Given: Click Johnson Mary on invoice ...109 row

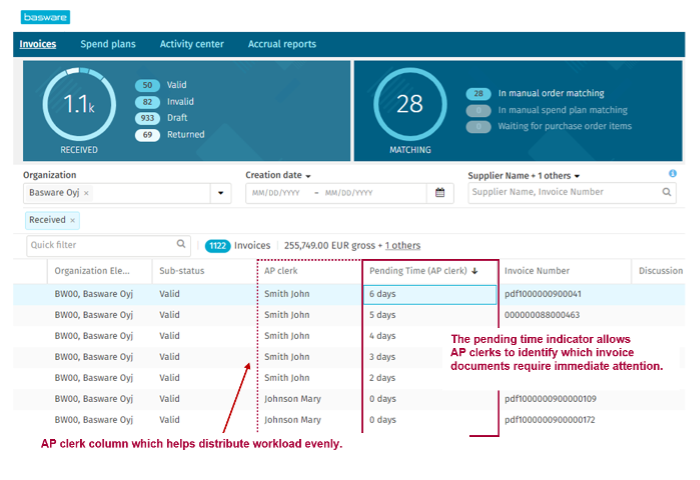Looking at the screenshot, I should click(x=293, y=399).
